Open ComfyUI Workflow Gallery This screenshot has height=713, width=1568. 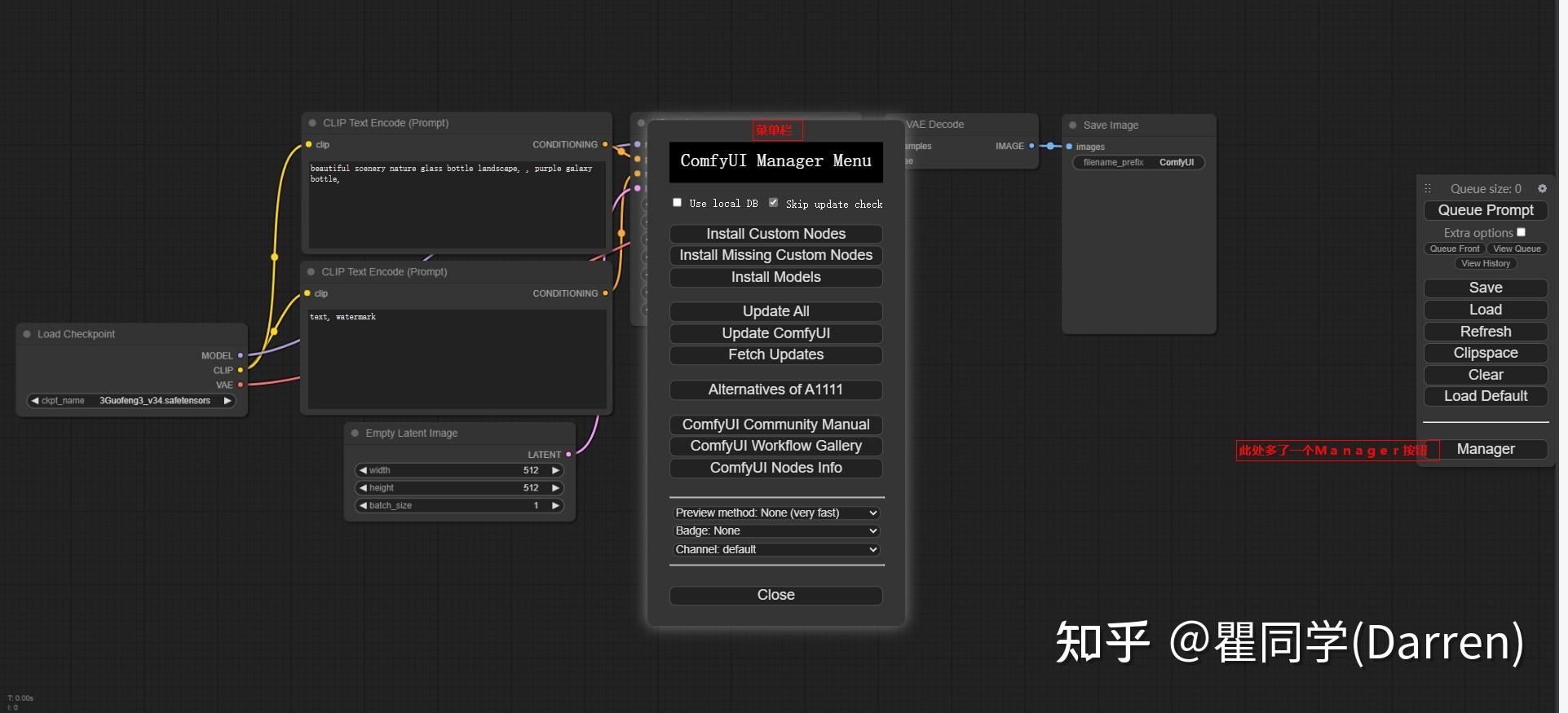776,446
